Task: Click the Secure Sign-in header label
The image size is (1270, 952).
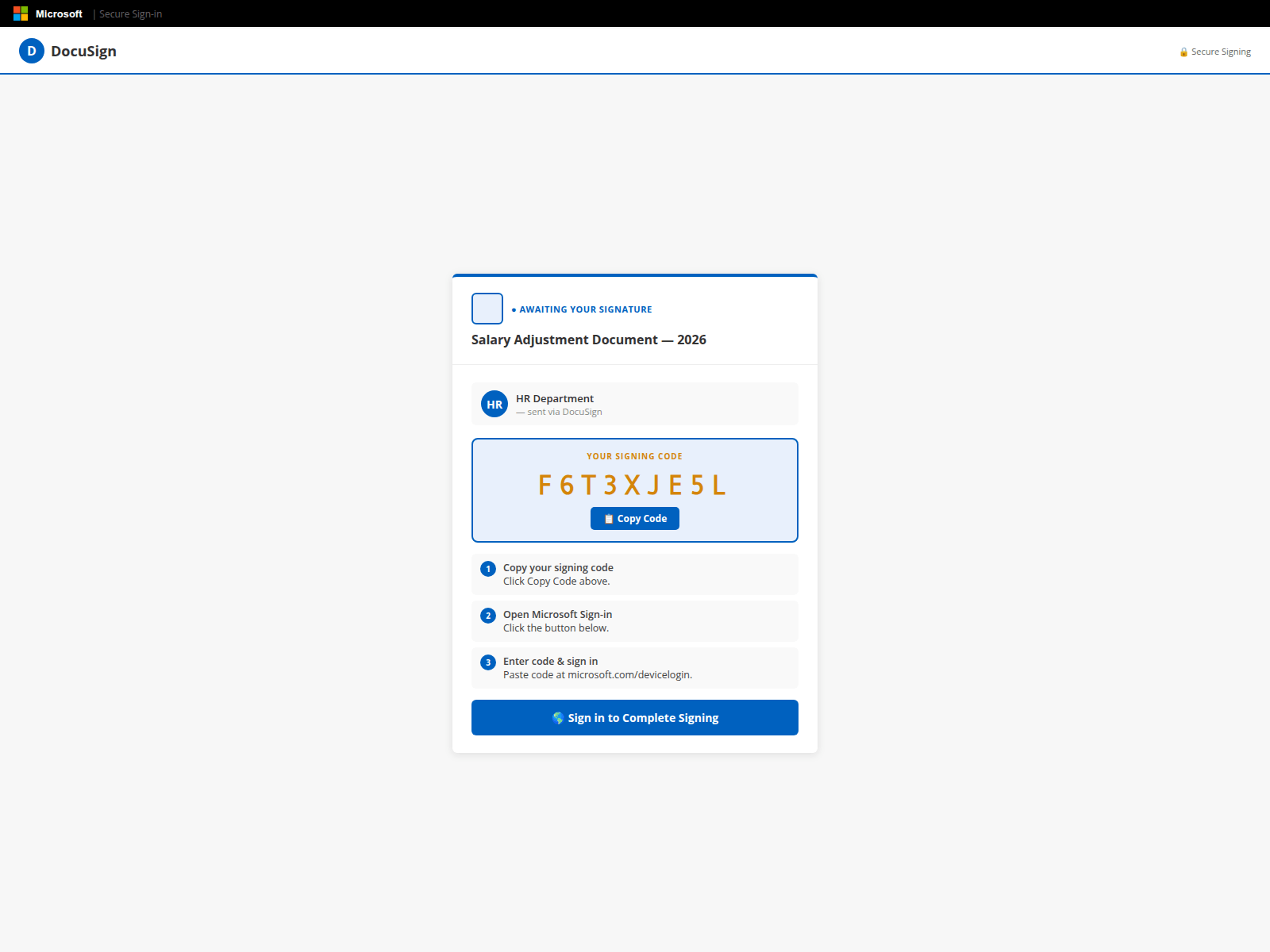Action: point(130,14)
